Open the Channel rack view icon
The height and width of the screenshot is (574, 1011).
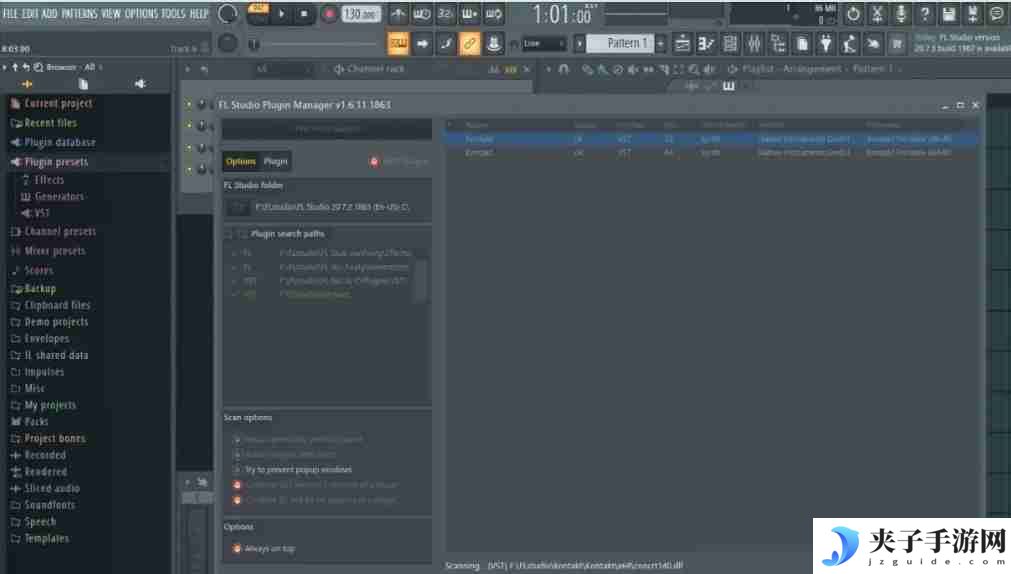(730, 44)
